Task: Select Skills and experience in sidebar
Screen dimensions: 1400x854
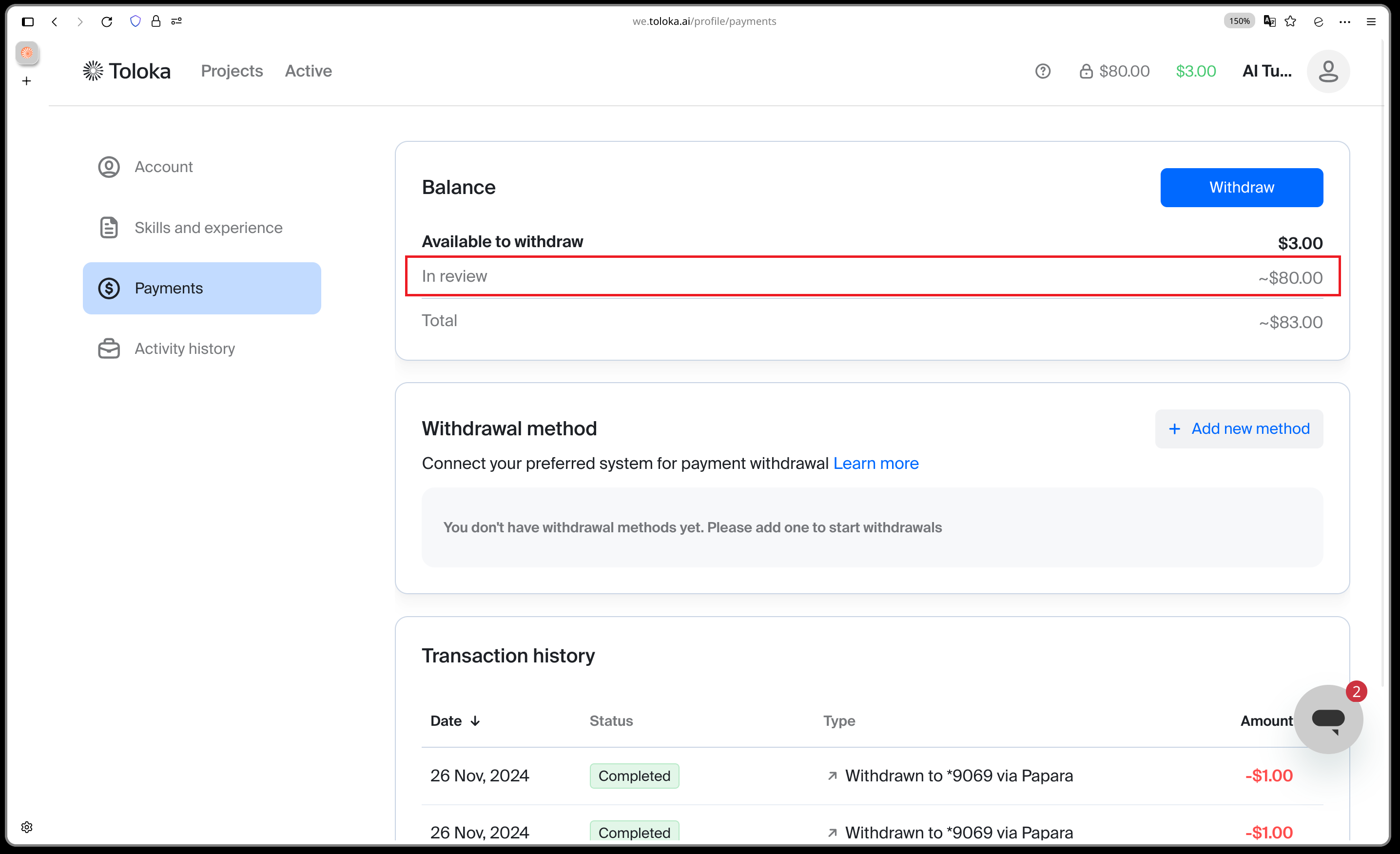Action: pos(202,227)
